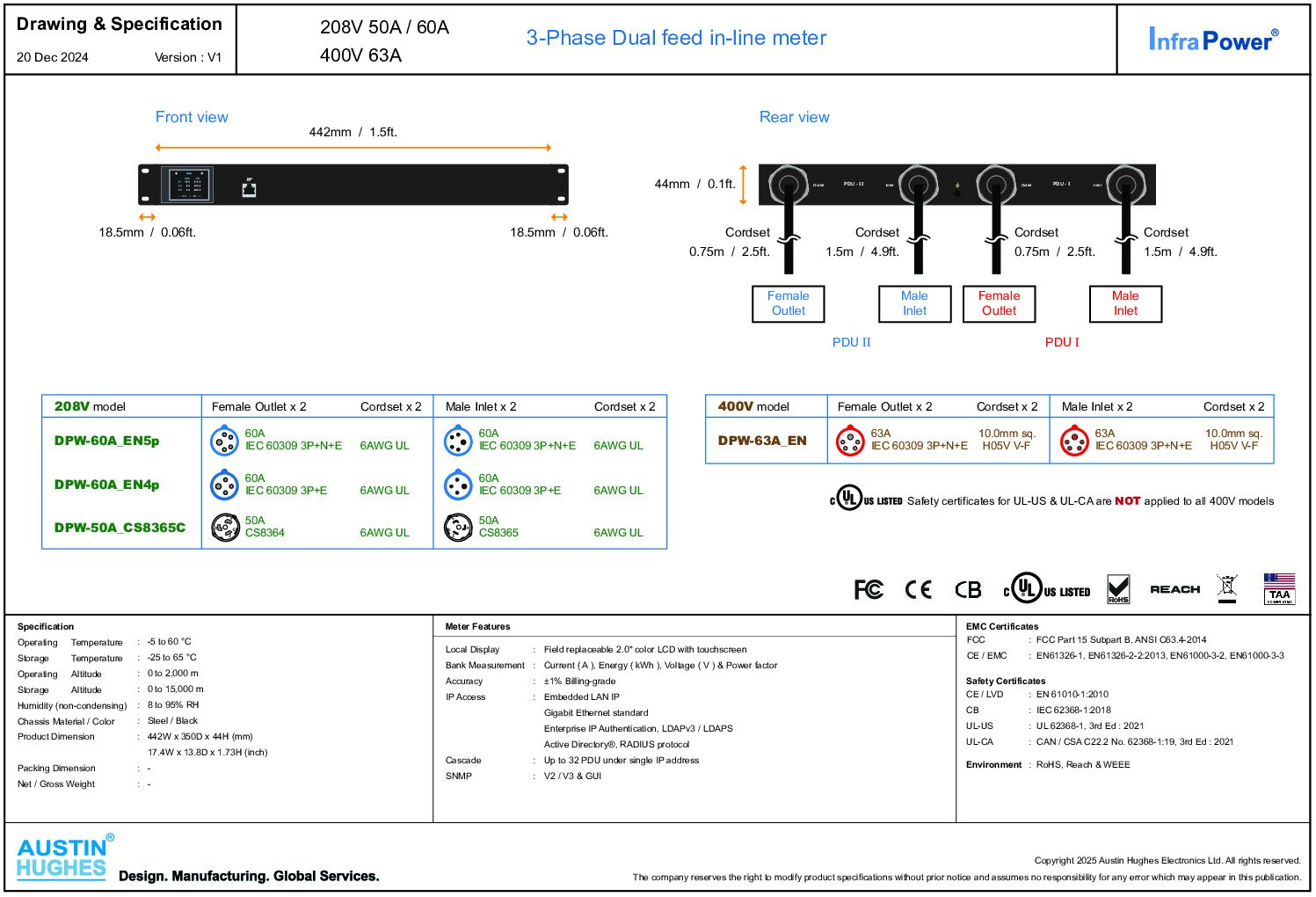Click red 63A male inlet connector icon
The width and height of the screenshot is (1316, 897).
[1075, 441]
